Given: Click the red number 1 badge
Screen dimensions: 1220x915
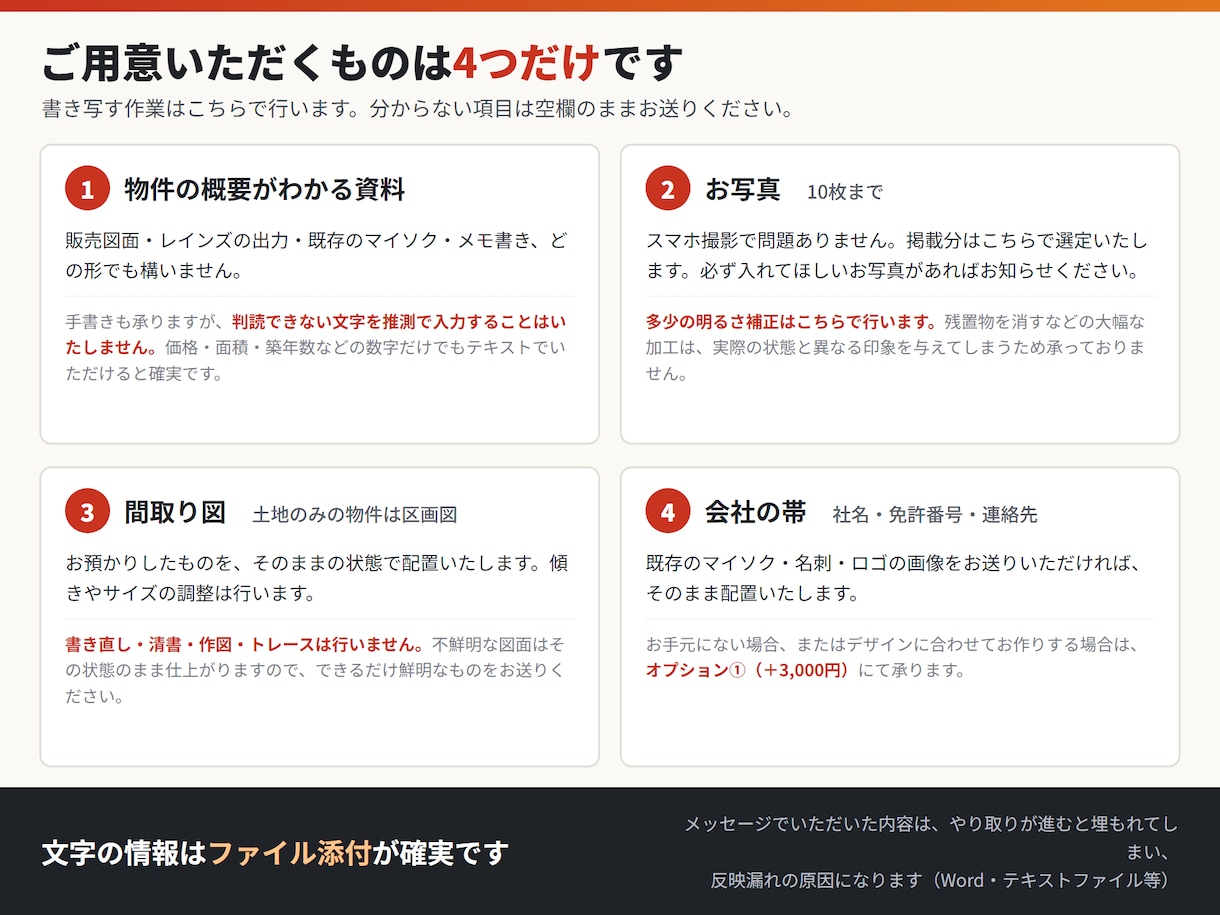Looking at the screenshot, I should coord(87,188).
